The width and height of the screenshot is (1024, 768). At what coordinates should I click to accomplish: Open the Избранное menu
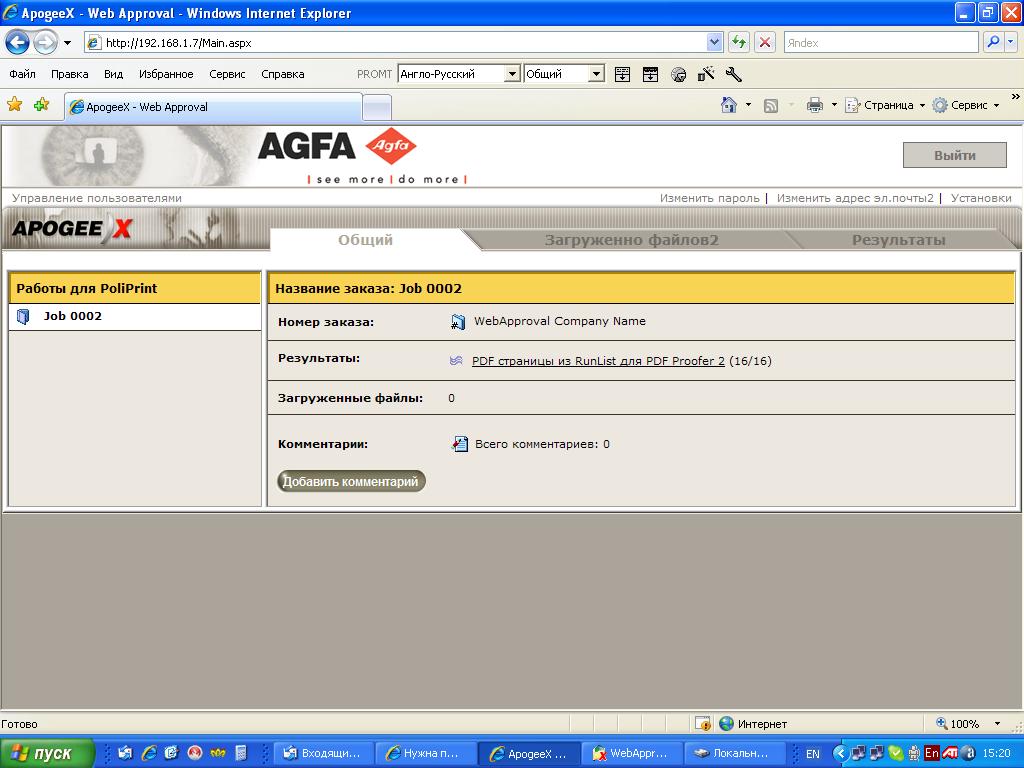coord(166,74)
